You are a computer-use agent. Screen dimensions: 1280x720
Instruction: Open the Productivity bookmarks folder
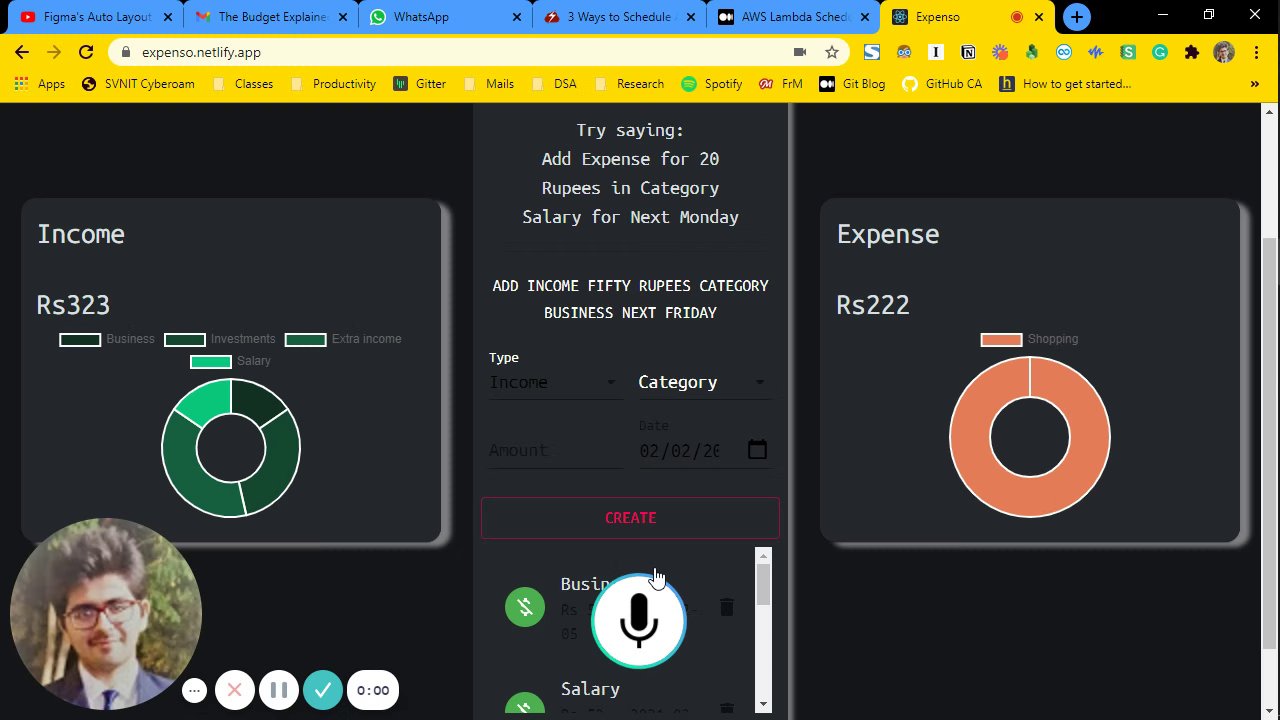(x=333, y=84)
